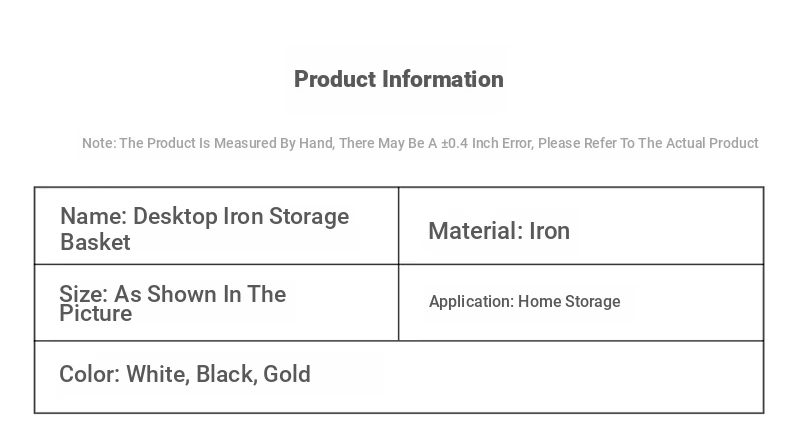Screen dimensions: 790x445
Task: Click the 'Home Storage' application value
Action: (569, 301)
